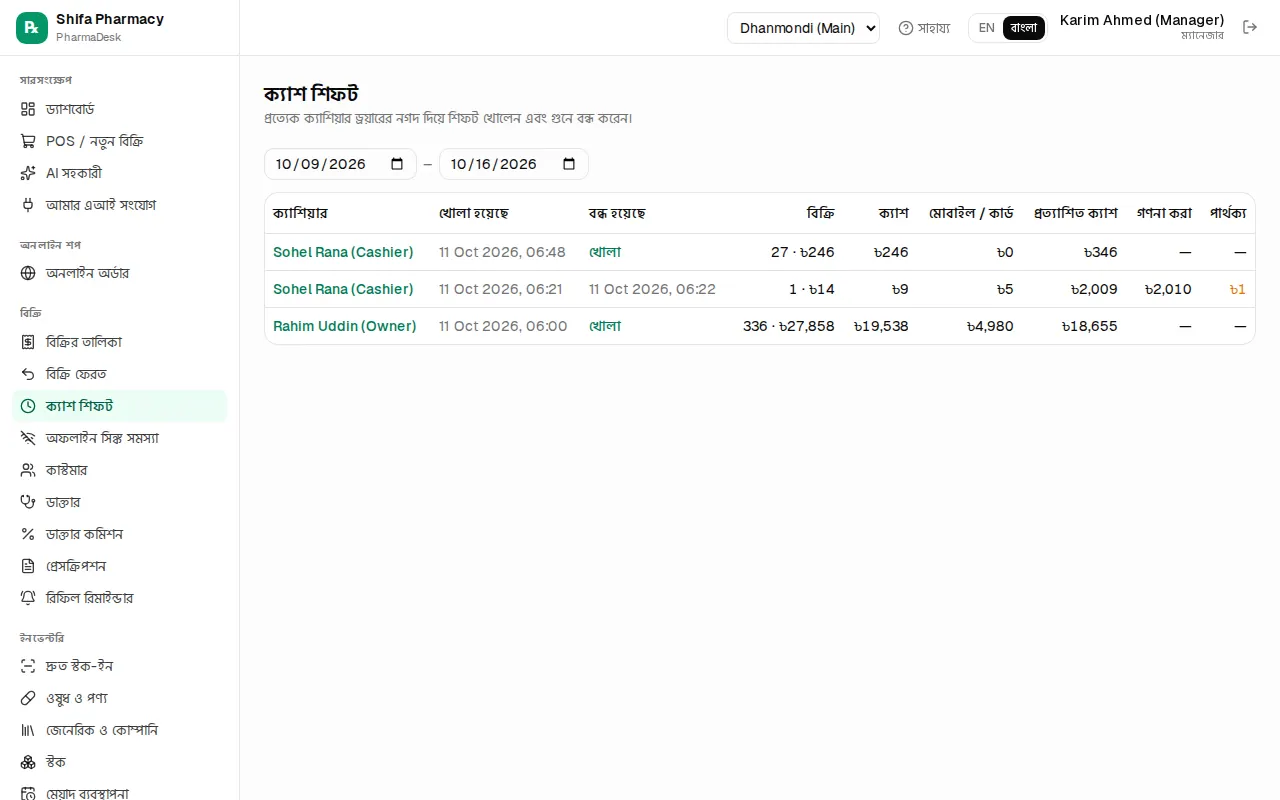Click the start date field 10/09/2026
The height and width of the screenshot is (800, 1280).
[x=340, y=164]
